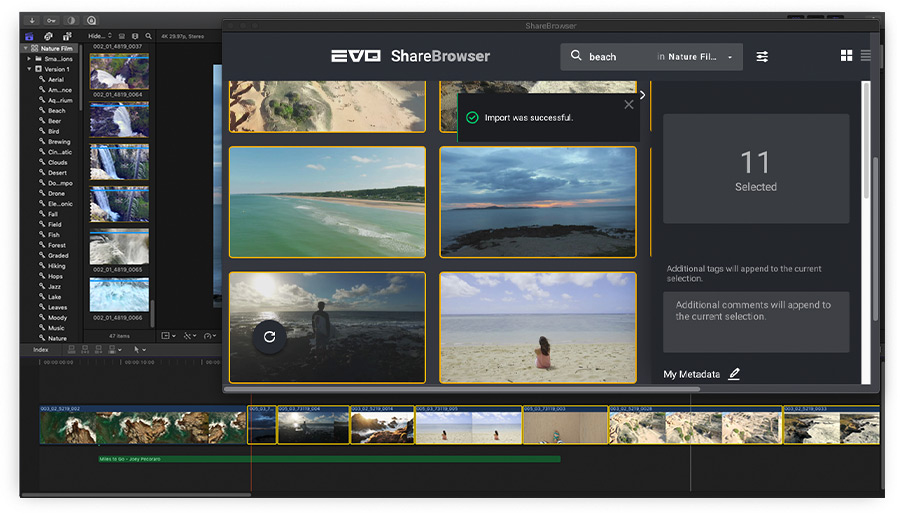Expand the Sma...ions folder triangle
The image size is (900, 514).
point(29,59)
